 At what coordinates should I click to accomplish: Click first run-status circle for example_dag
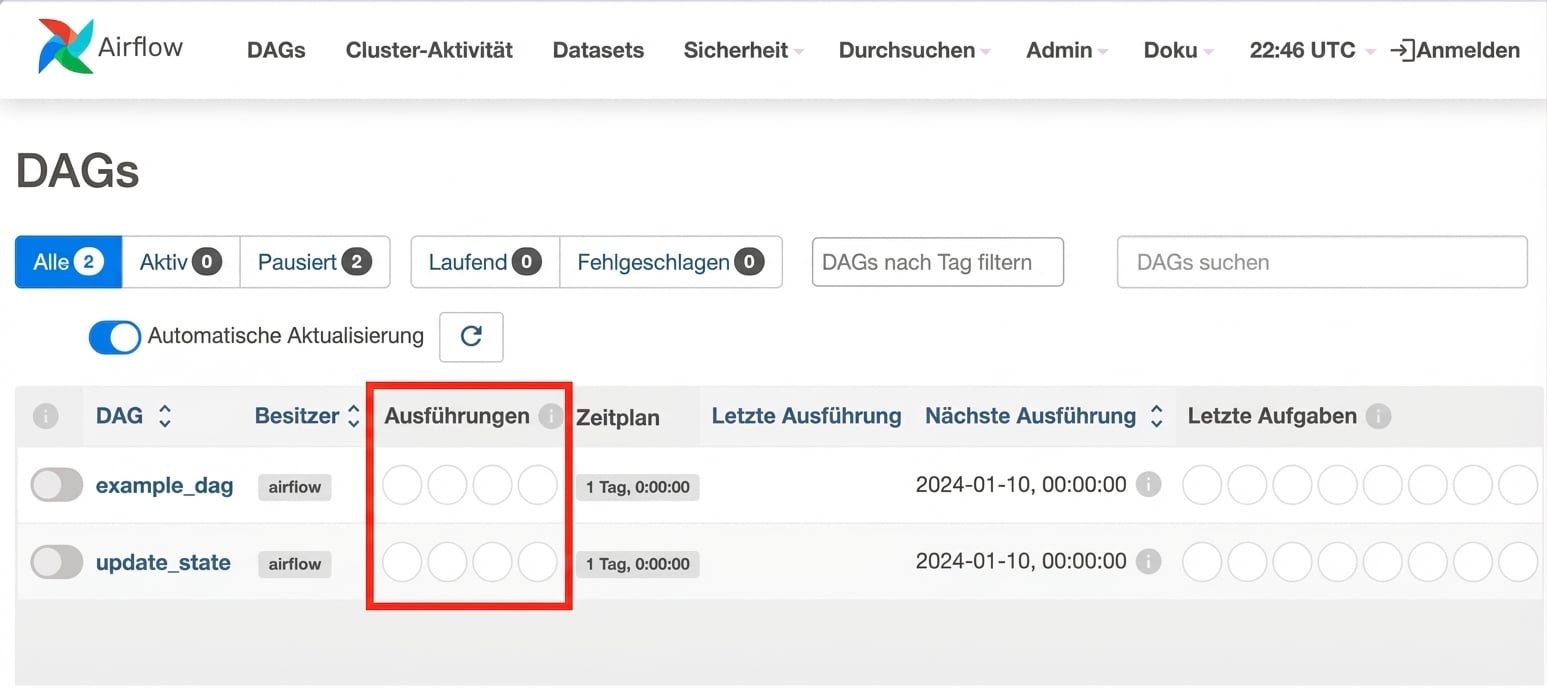tap(402, 485)
